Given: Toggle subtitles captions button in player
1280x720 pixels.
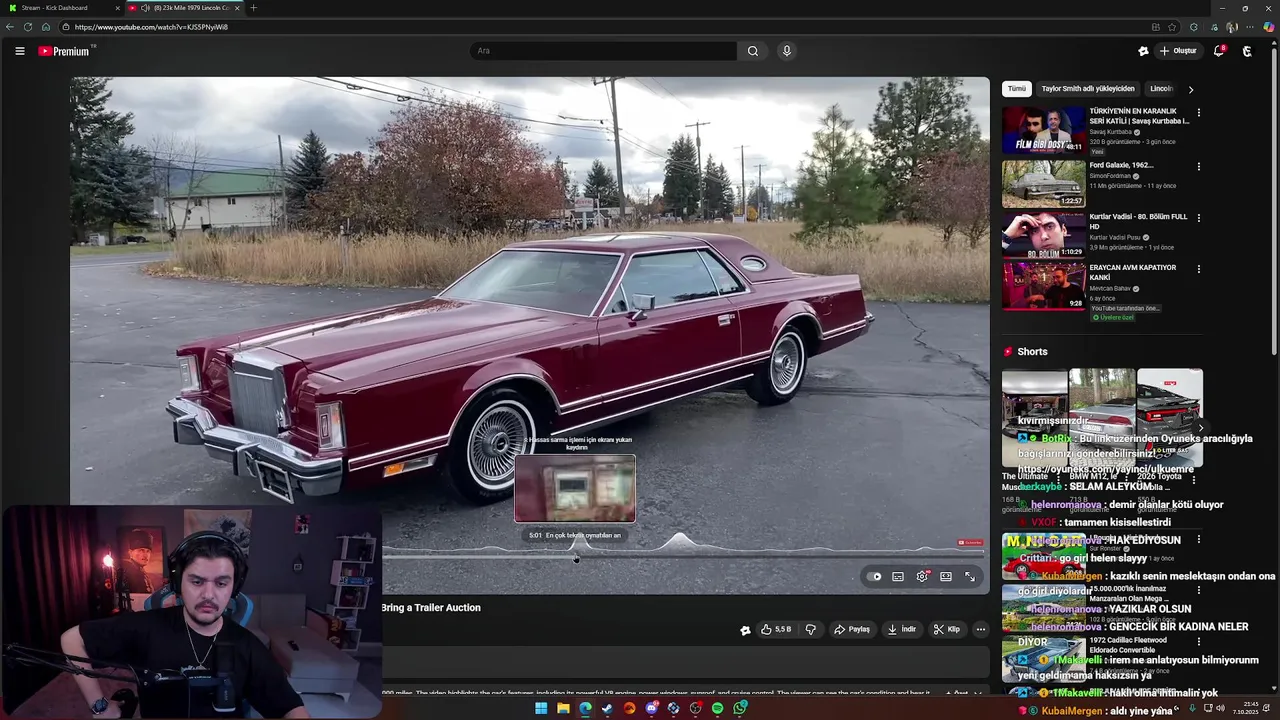Looking at the screenshot, I should (x=898, y=577).
